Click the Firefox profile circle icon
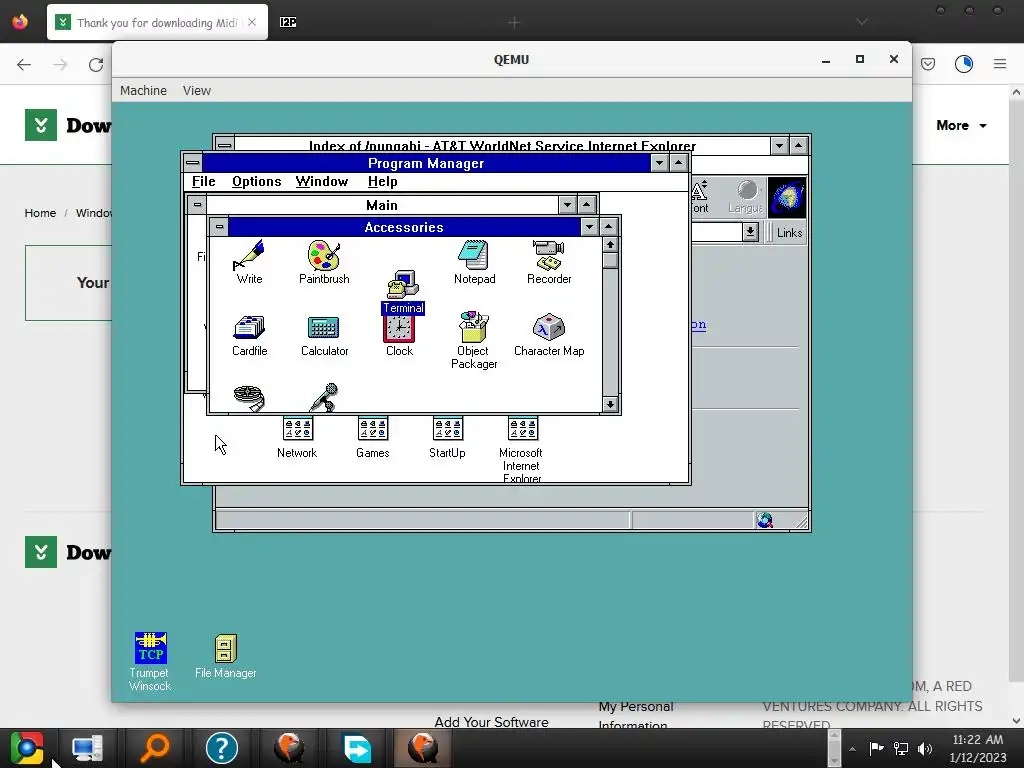 pyautogui.click(x=964, y=64)
